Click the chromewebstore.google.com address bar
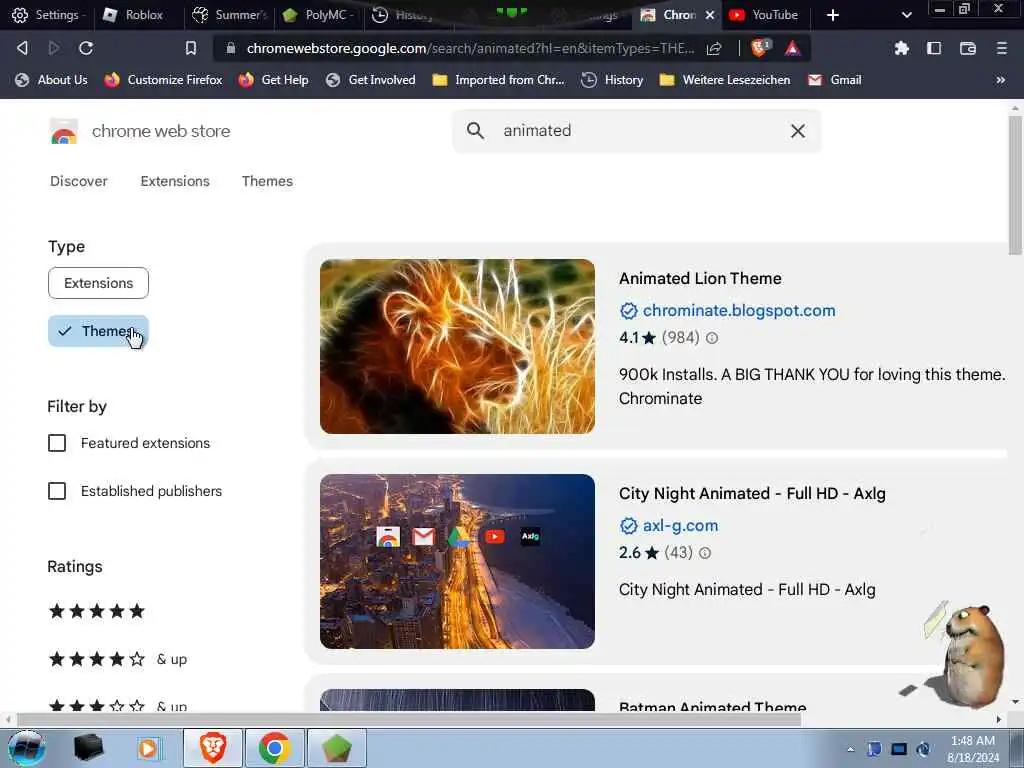The height and width of the screenshot is (768, 1024). tap(470, 48)
